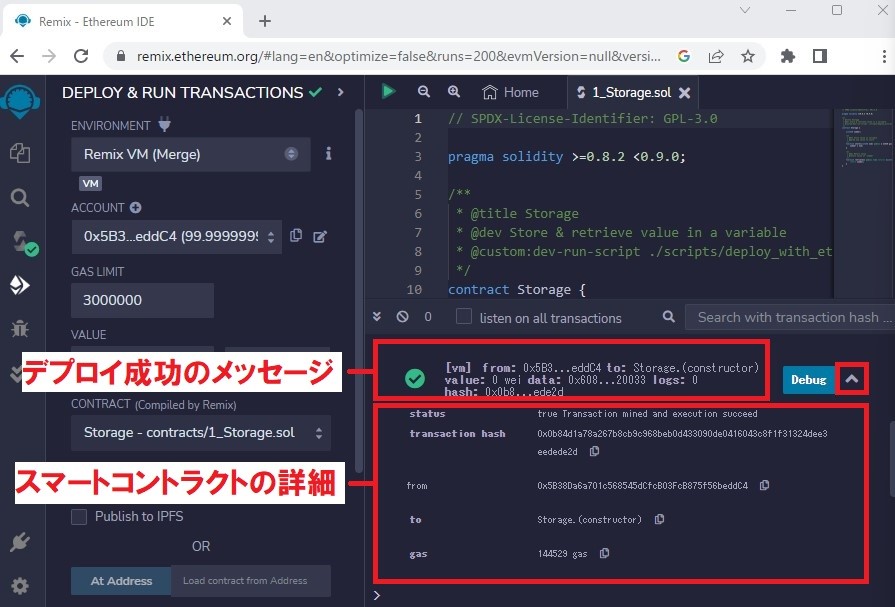Copy the gas value 144529
Image resolution: width=895 pixels, height=607 pixels.
coord(604,553)
